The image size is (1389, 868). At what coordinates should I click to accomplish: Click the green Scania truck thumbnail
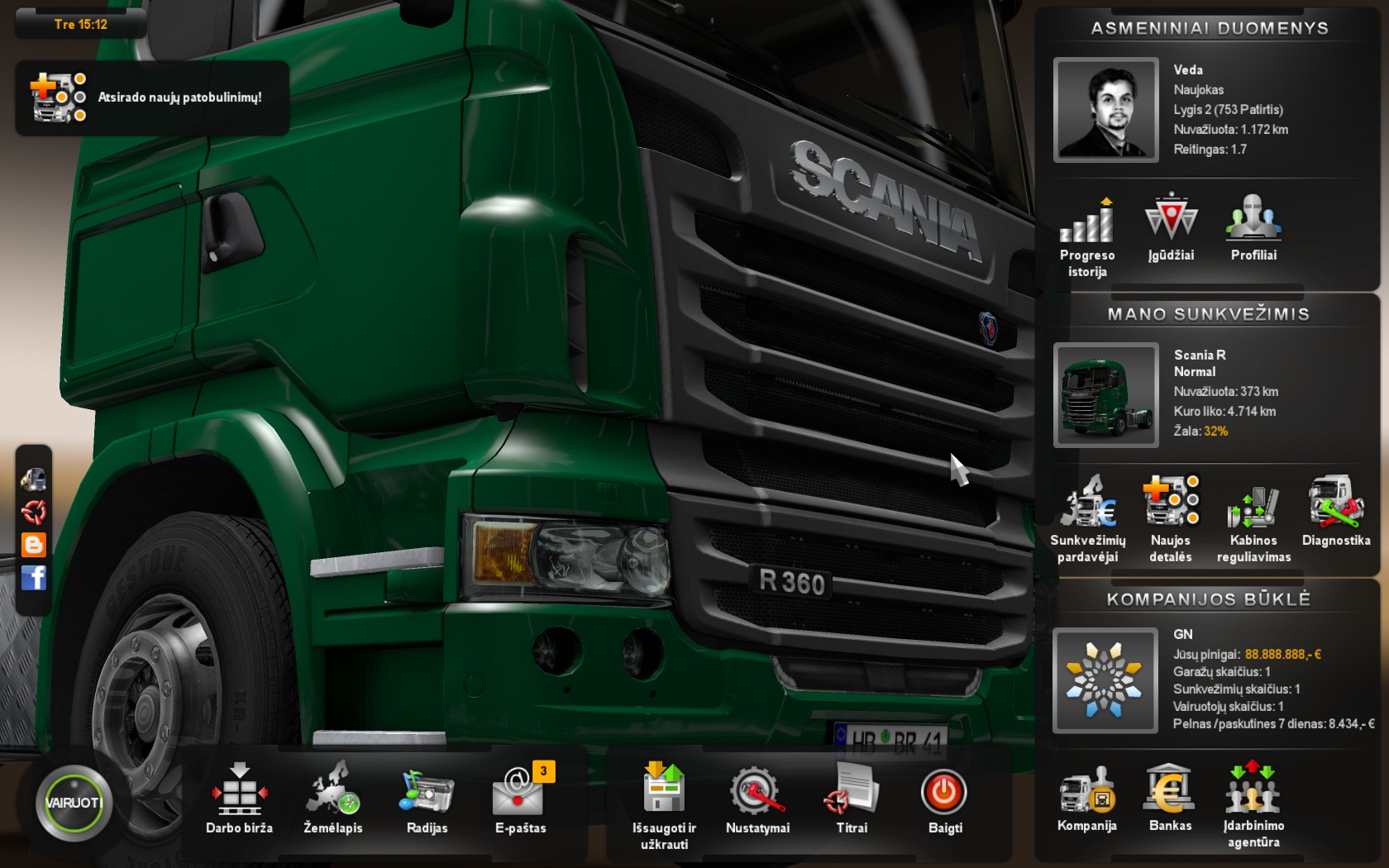(x=1106, y=395)
